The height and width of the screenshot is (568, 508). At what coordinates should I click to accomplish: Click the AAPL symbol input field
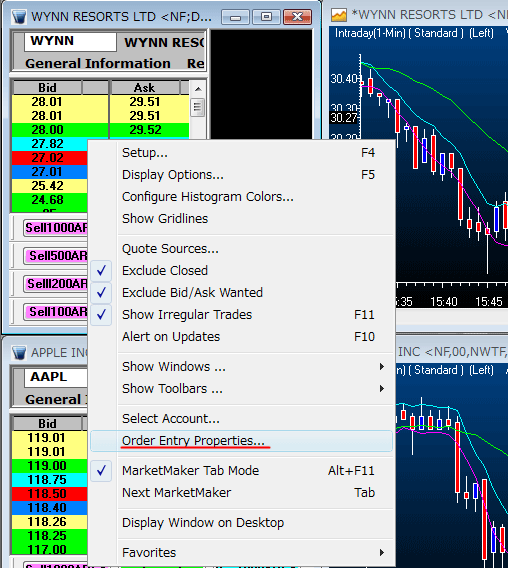tap(56, 377)
